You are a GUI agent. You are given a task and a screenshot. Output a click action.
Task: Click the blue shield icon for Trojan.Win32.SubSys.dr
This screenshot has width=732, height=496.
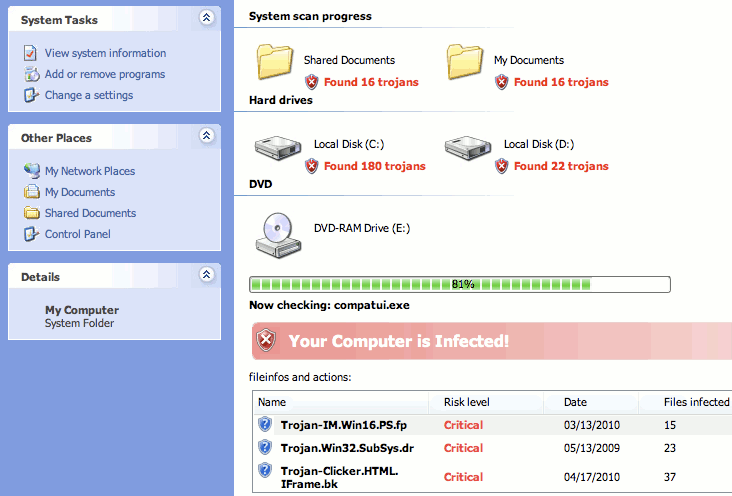(x=265, y=446)
